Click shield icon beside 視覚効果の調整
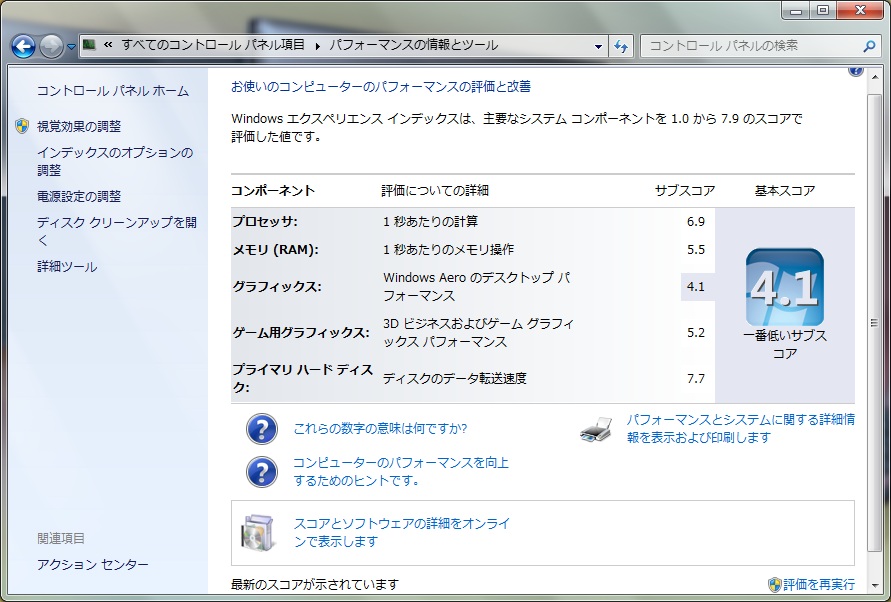 pyautogui.click(x=22, y=126)
